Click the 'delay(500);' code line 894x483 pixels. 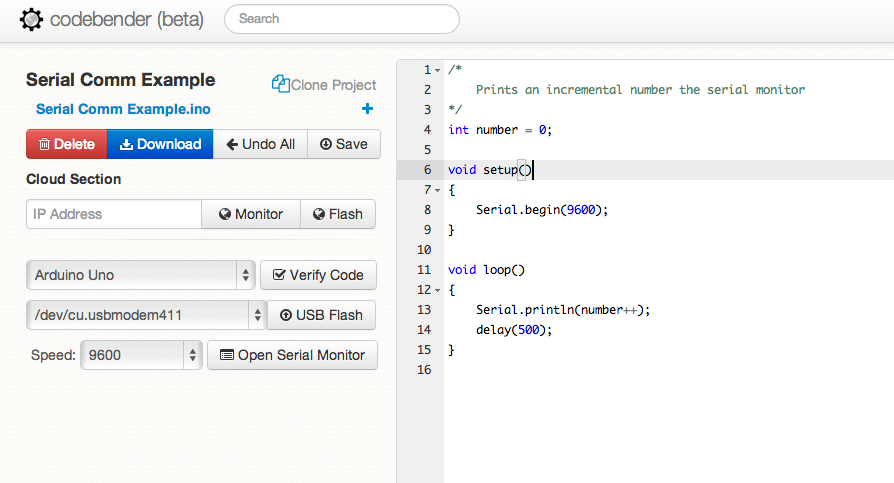click(514, 330)
